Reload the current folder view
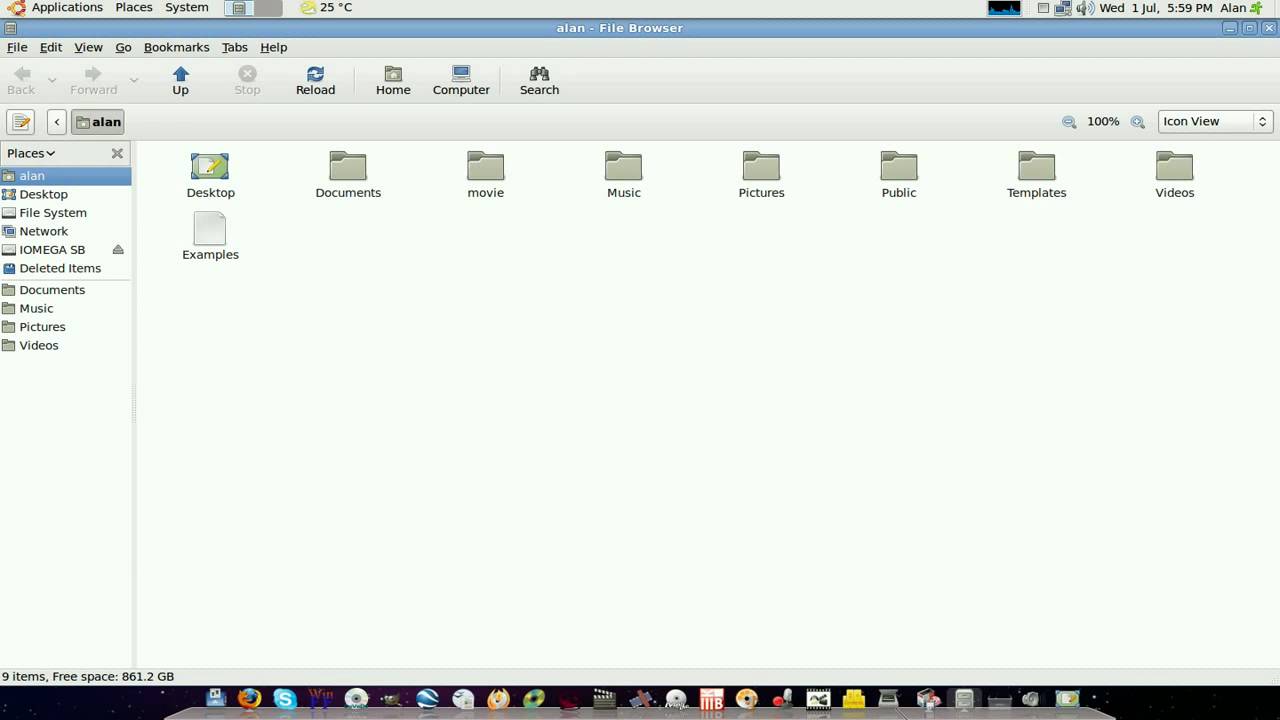This screenshot has width=1280, height=720. point(315,80)
